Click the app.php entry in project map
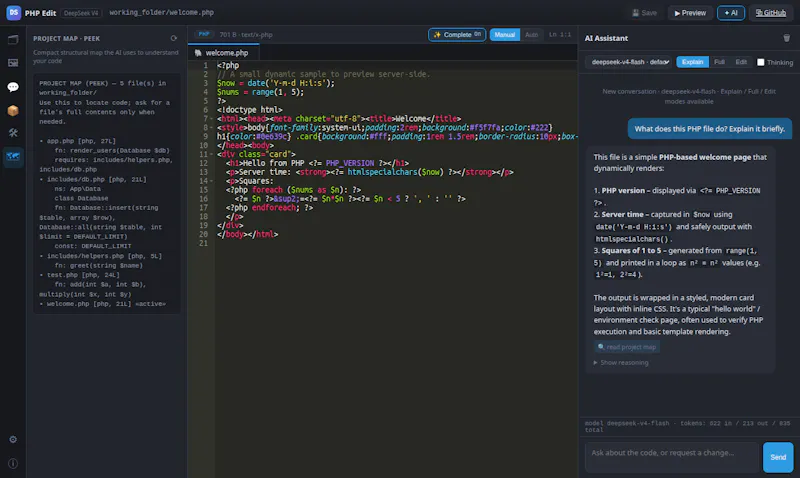 [78, 141]
